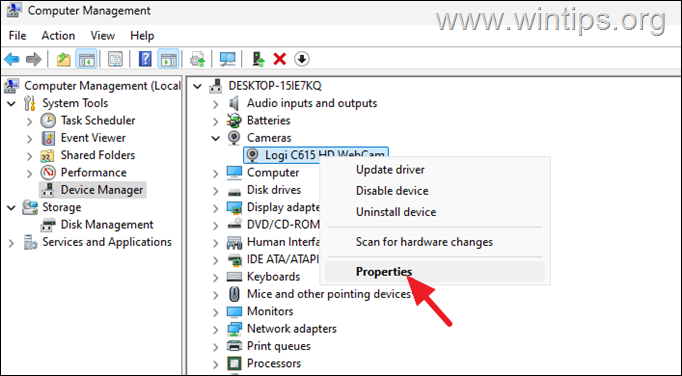Expand the Batteries category
The width and height of the screenshot is (682, 376).
click(216, 121)
